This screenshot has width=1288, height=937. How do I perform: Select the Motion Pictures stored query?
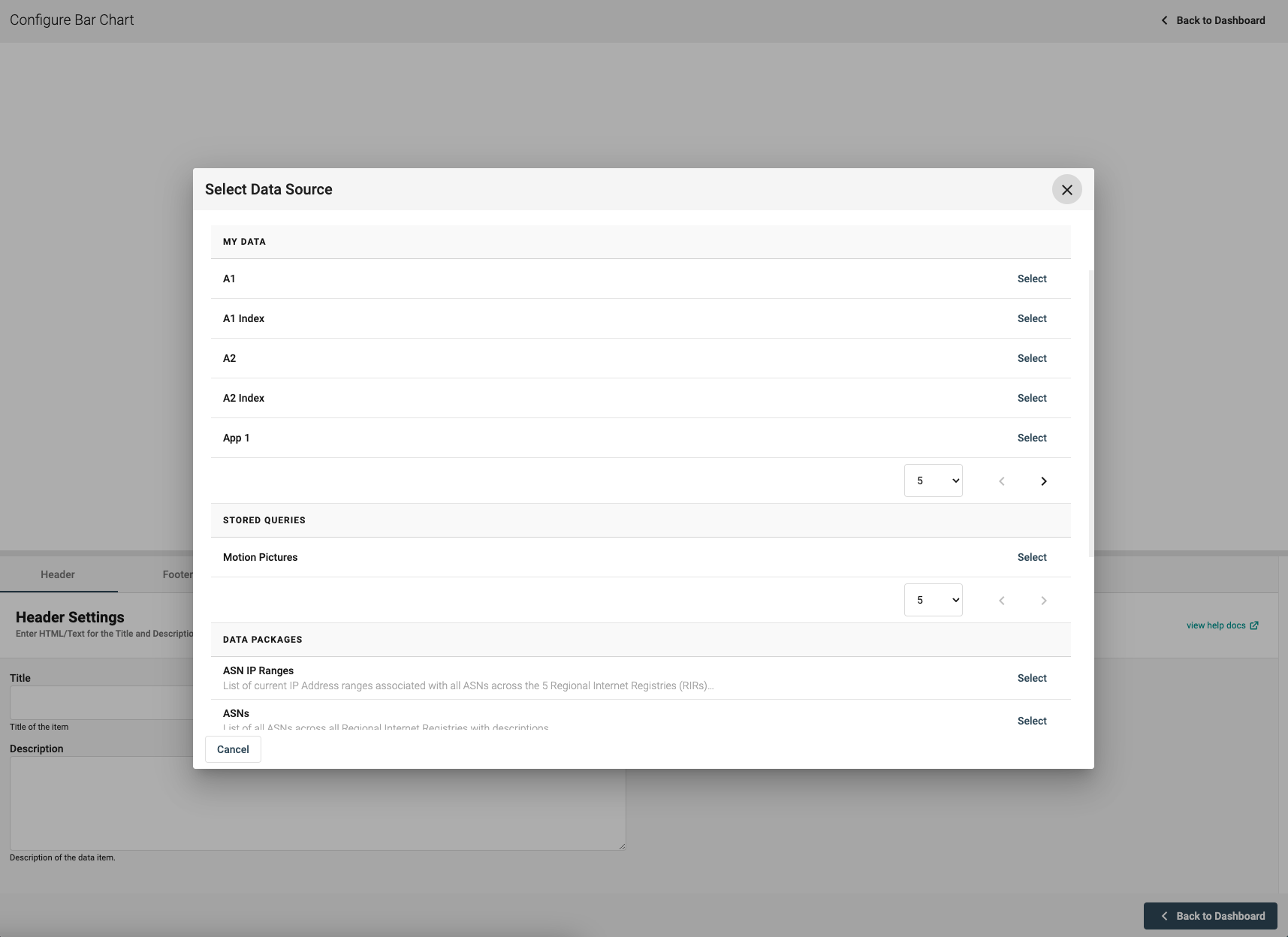tap(1031, 557)
